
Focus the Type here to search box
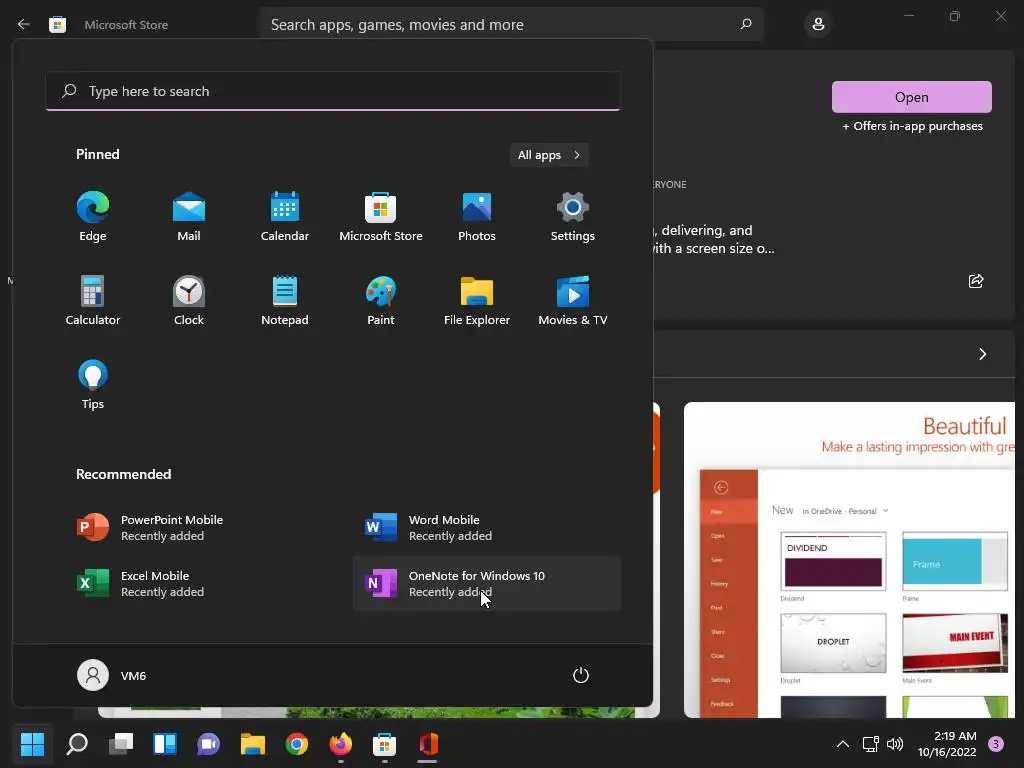[x=333, y=91]
